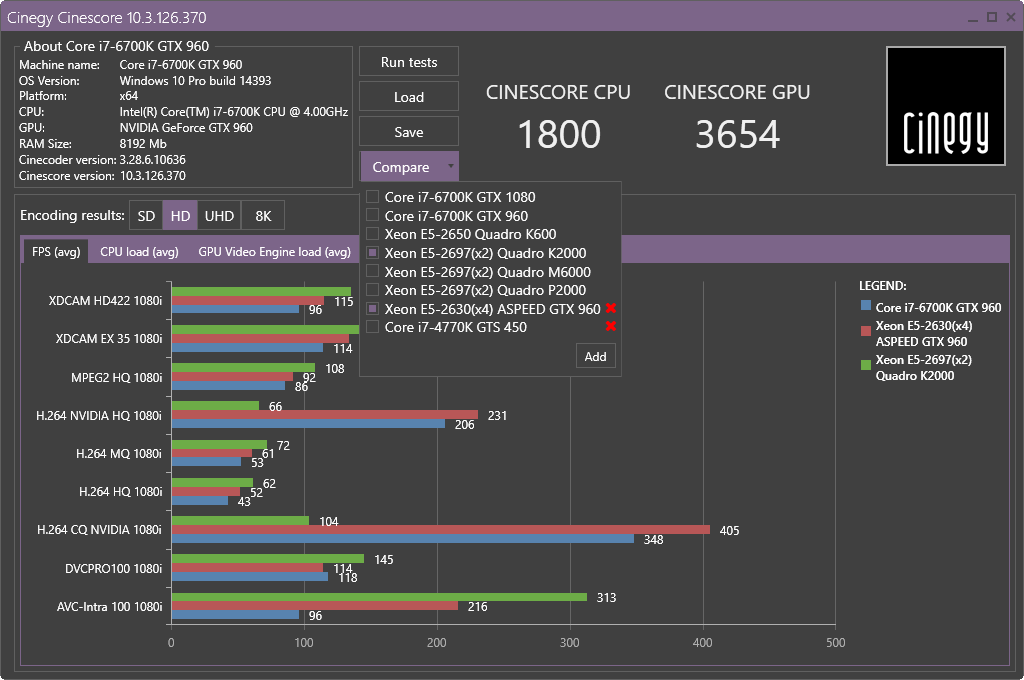Viewport: 1024px width, 680px height.
Task: Show SD encoding results
Action: tap(146, 216)
